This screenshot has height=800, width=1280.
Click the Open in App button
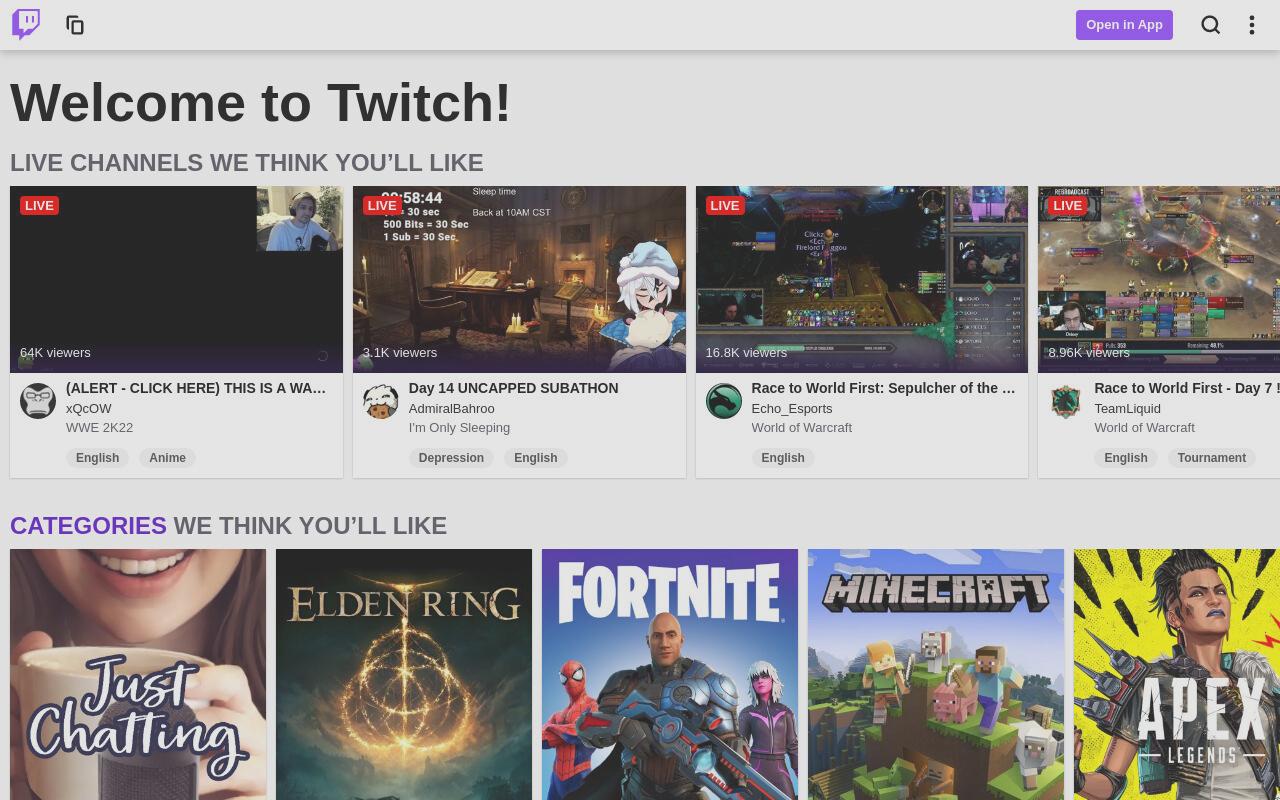(x=1124, y=25)
